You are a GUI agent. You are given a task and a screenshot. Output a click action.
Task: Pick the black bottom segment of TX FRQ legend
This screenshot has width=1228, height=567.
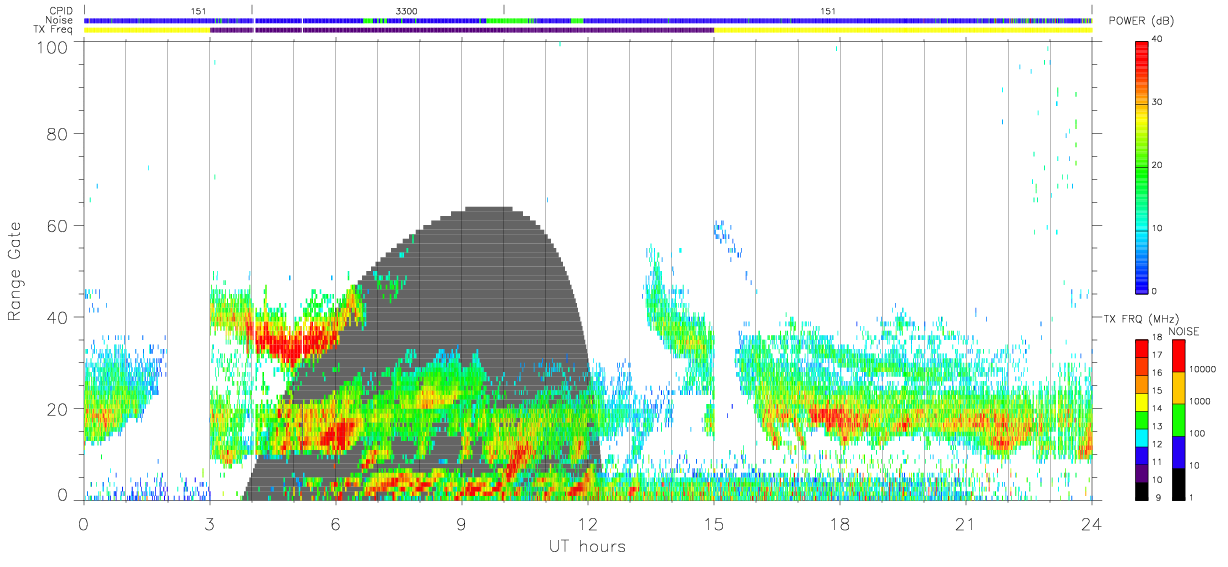click(x=1142, y=492)
